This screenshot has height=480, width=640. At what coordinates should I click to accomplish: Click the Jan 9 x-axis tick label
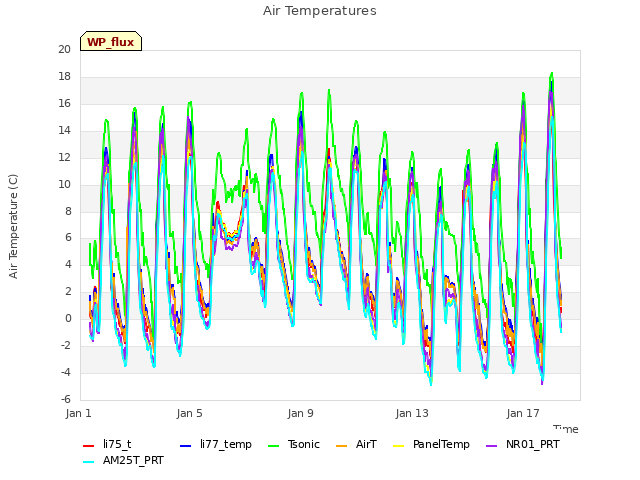point(300,413)
